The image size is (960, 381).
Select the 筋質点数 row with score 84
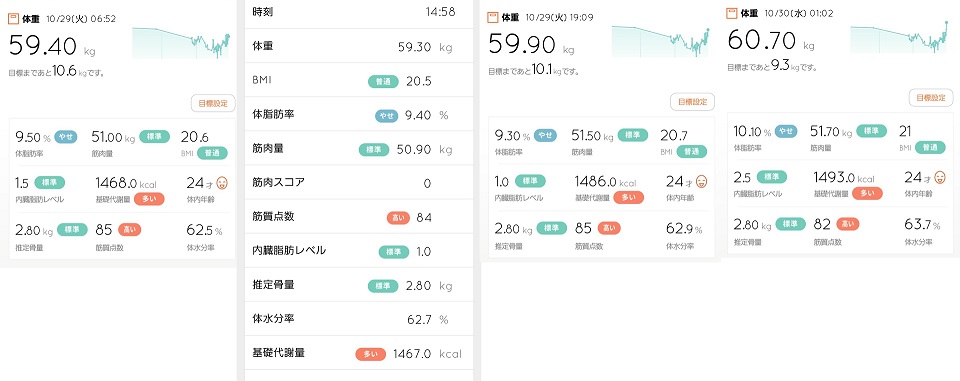[359, 216]
